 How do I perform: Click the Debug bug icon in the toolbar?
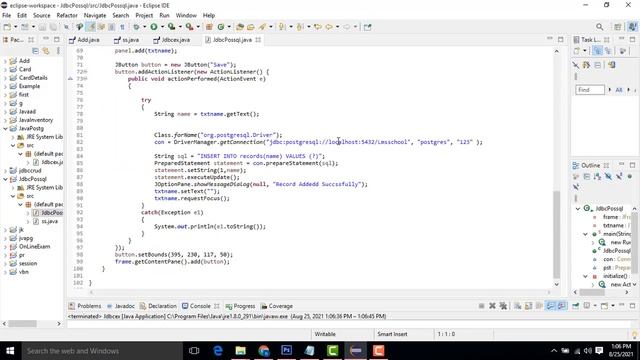pyautogui.click(x=136, y=27)
